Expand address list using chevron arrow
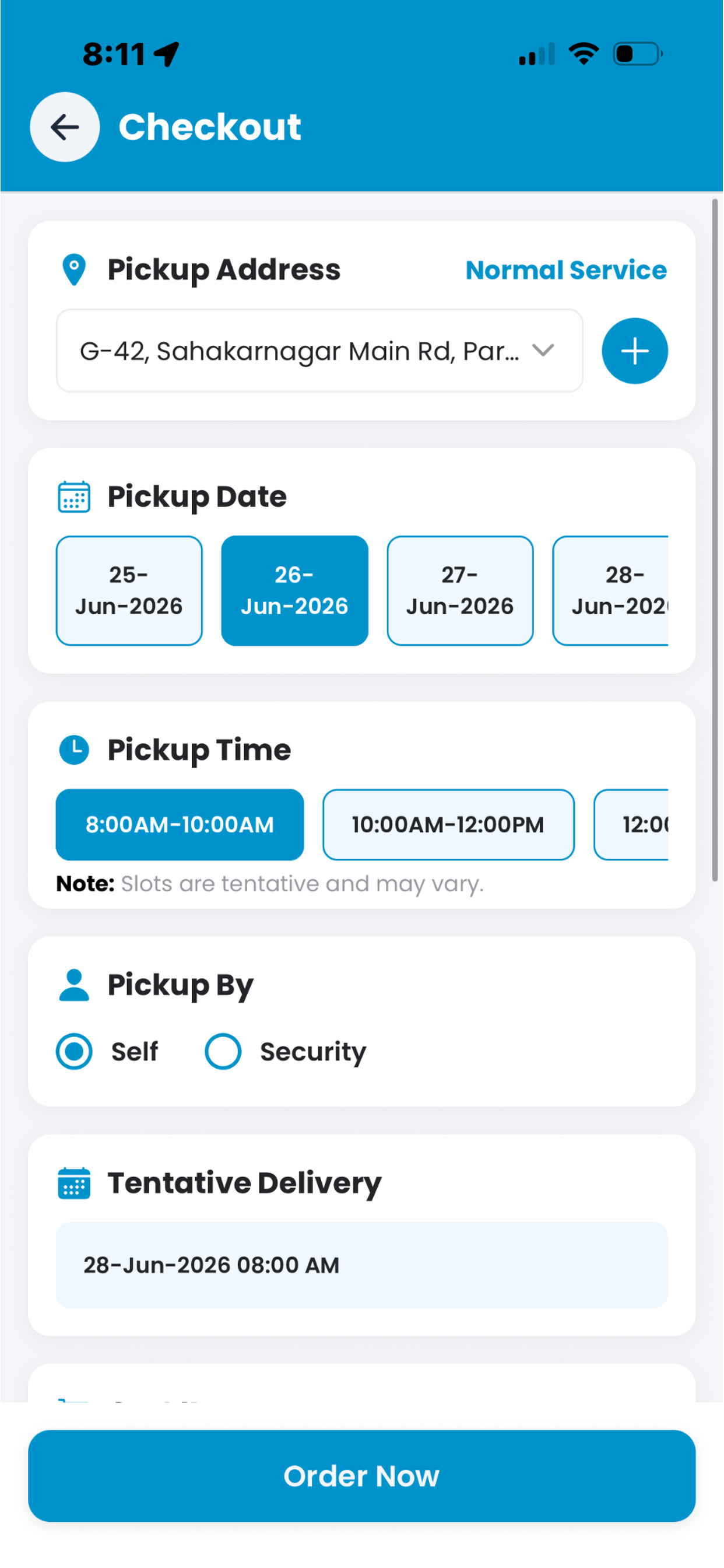Image resolution: width=724 pixels, height=1568 pixels. pyautogui.click(x=543, y=350)
